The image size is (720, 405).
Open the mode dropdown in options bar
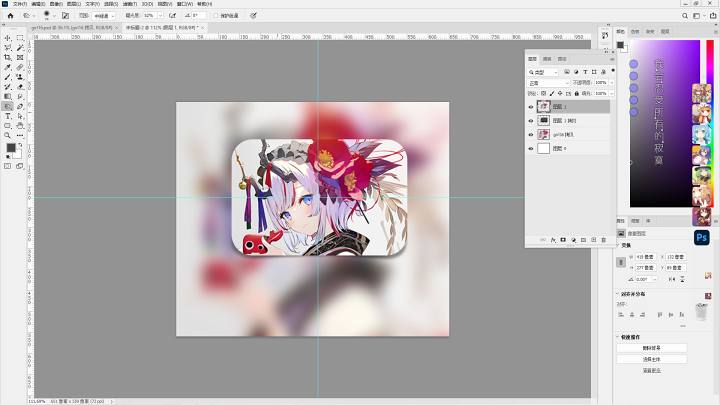click(104, 16)
